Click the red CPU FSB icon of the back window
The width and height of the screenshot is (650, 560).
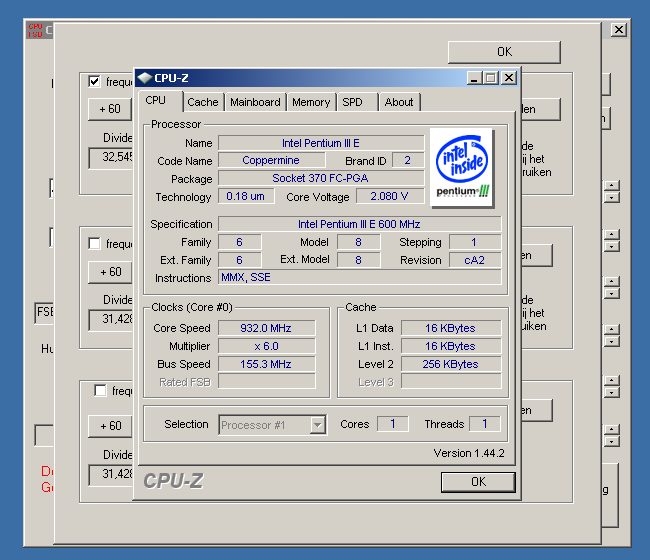(x=35, y=30)
